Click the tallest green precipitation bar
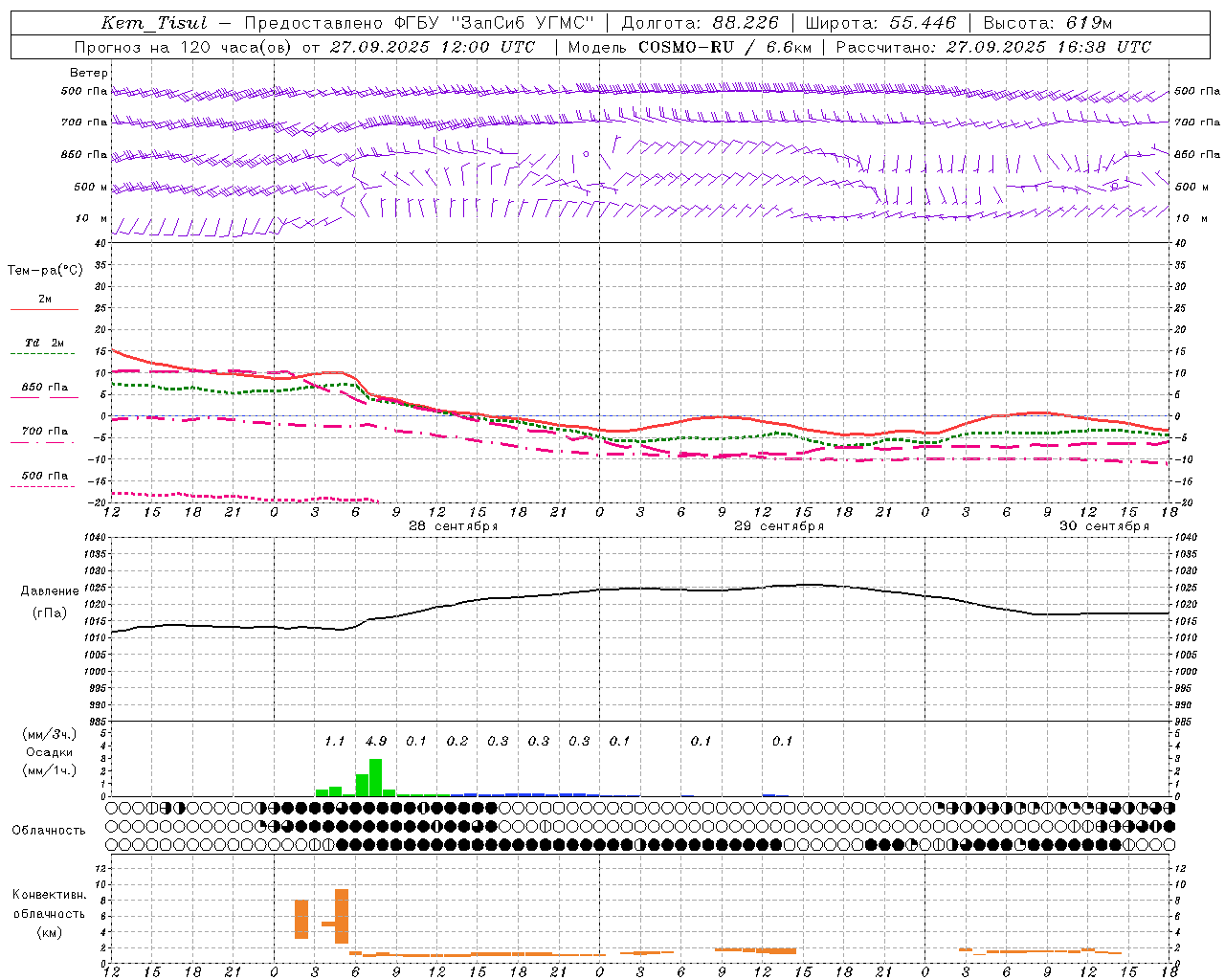1225x980 pixels. pyautogui.click(x=375, y=777)
